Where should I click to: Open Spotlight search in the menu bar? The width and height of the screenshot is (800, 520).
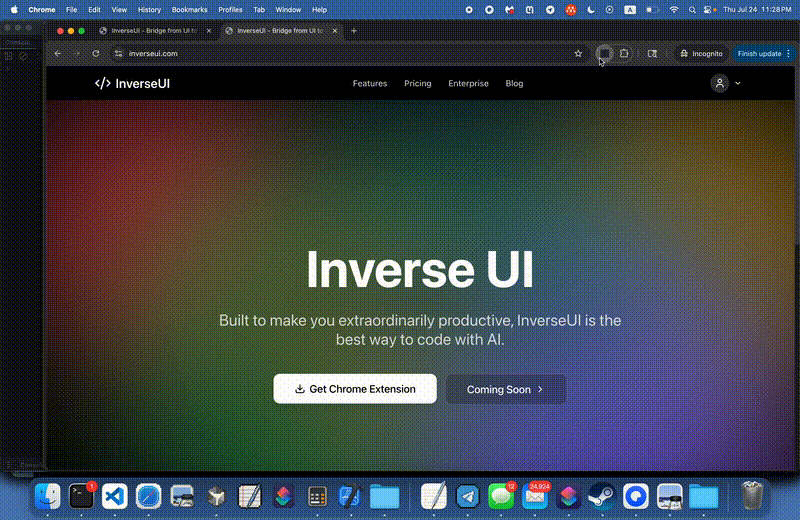(692, 10)
